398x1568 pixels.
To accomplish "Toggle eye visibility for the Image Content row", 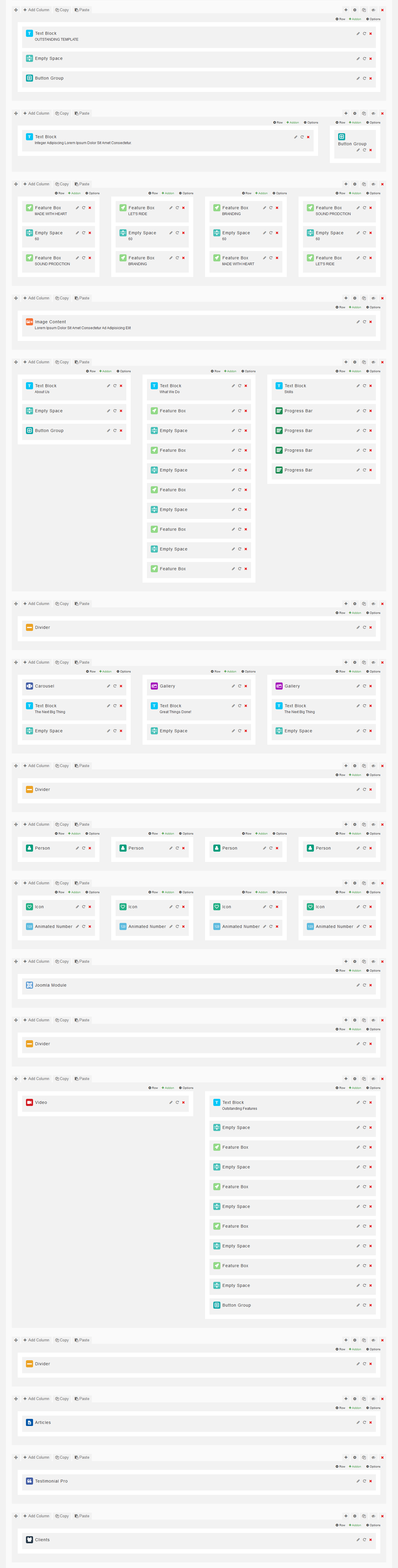I will [374, 298].
